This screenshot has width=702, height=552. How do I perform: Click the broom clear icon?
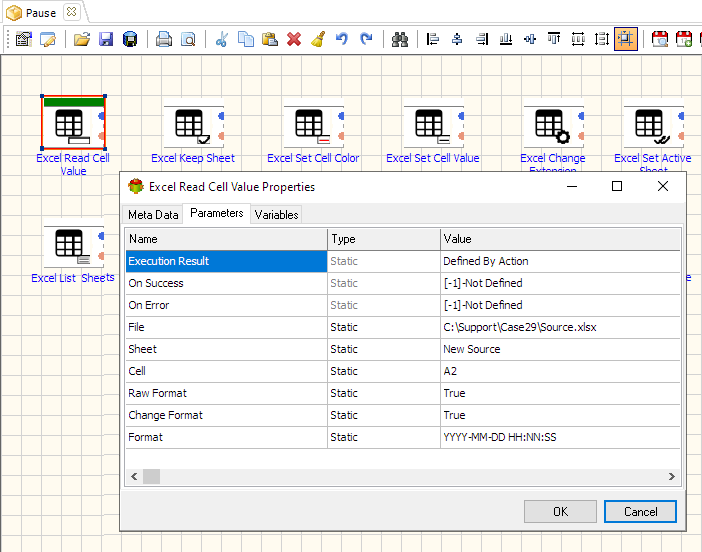pyautogui.click(x=318, y=39)
